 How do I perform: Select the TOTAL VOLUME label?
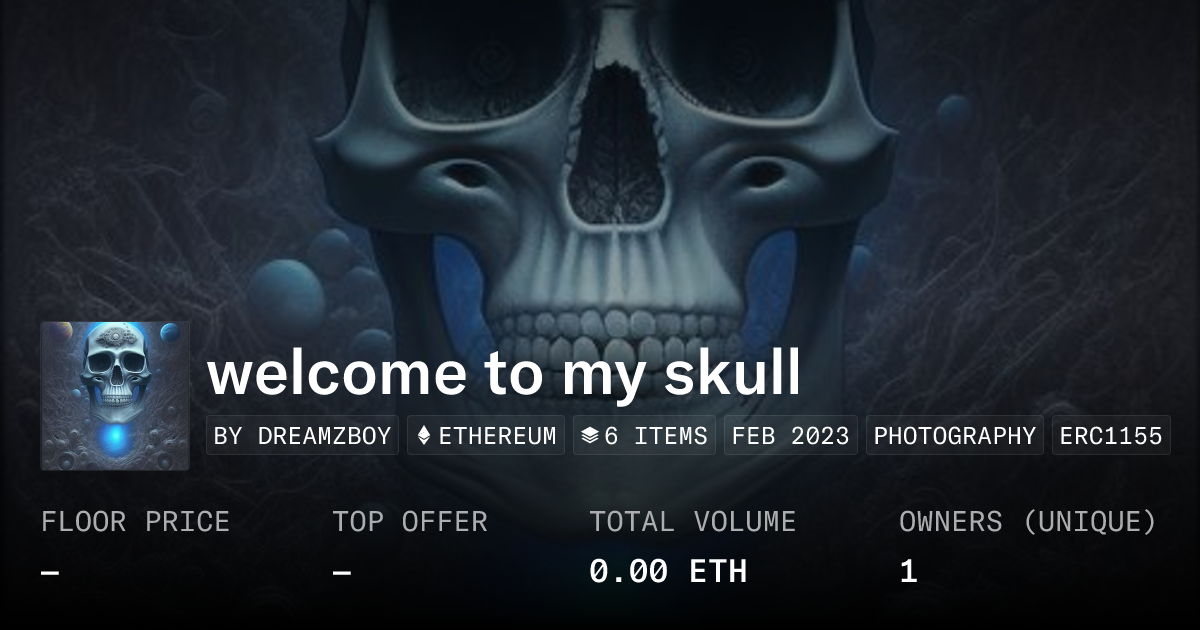tap(692, 522)
